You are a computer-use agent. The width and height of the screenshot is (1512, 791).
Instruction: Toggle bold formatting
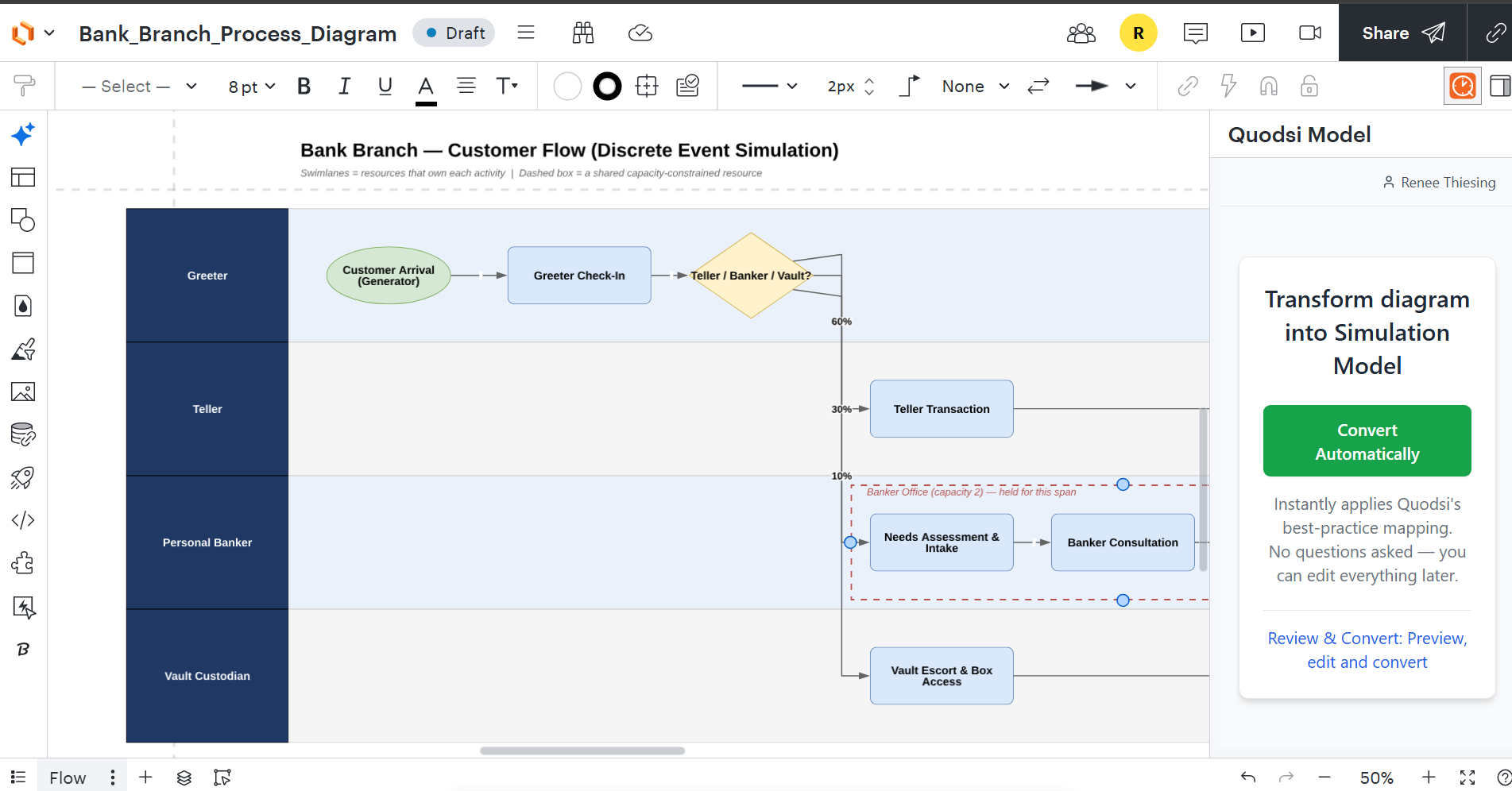click(304, 86)
